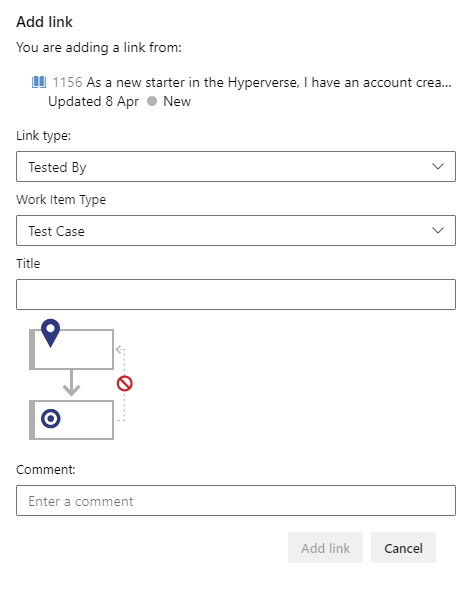Click the Work Item Type chevron arrow
This screenshot has width=472, height=605.
[x=438, y=230]
